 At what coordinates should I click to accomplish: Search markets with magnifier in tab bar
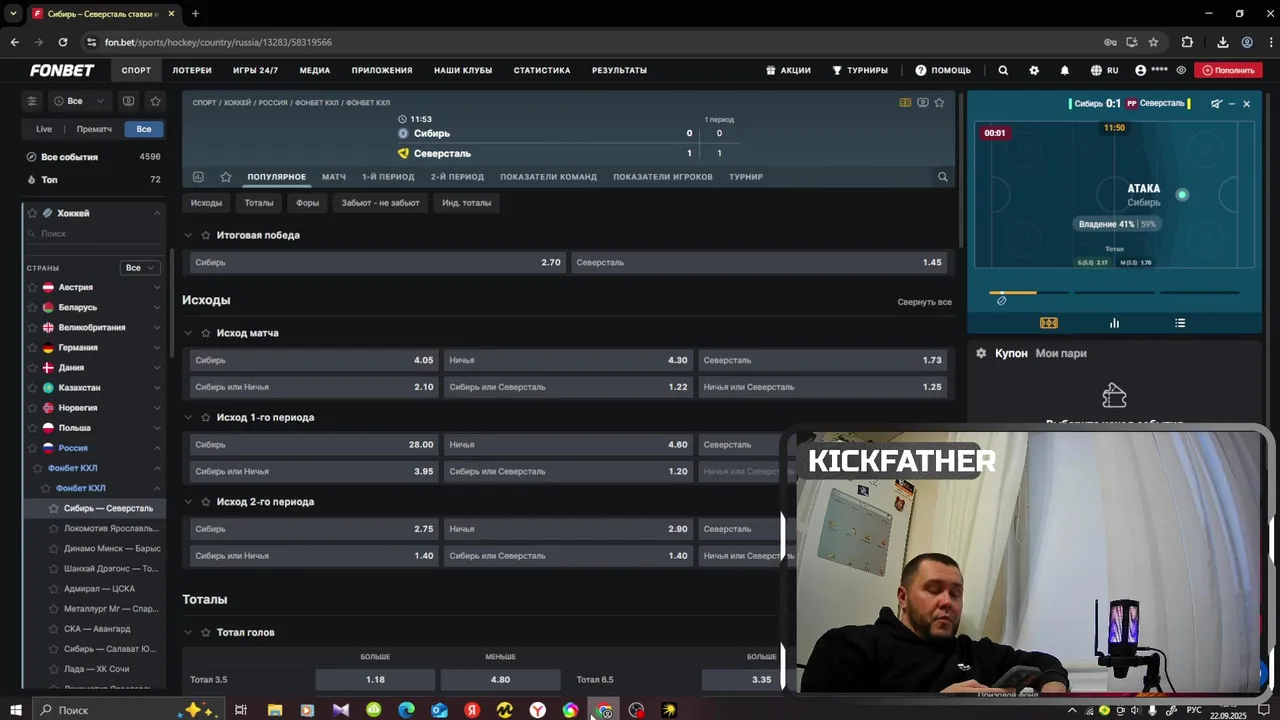click(x=942, y=177)
